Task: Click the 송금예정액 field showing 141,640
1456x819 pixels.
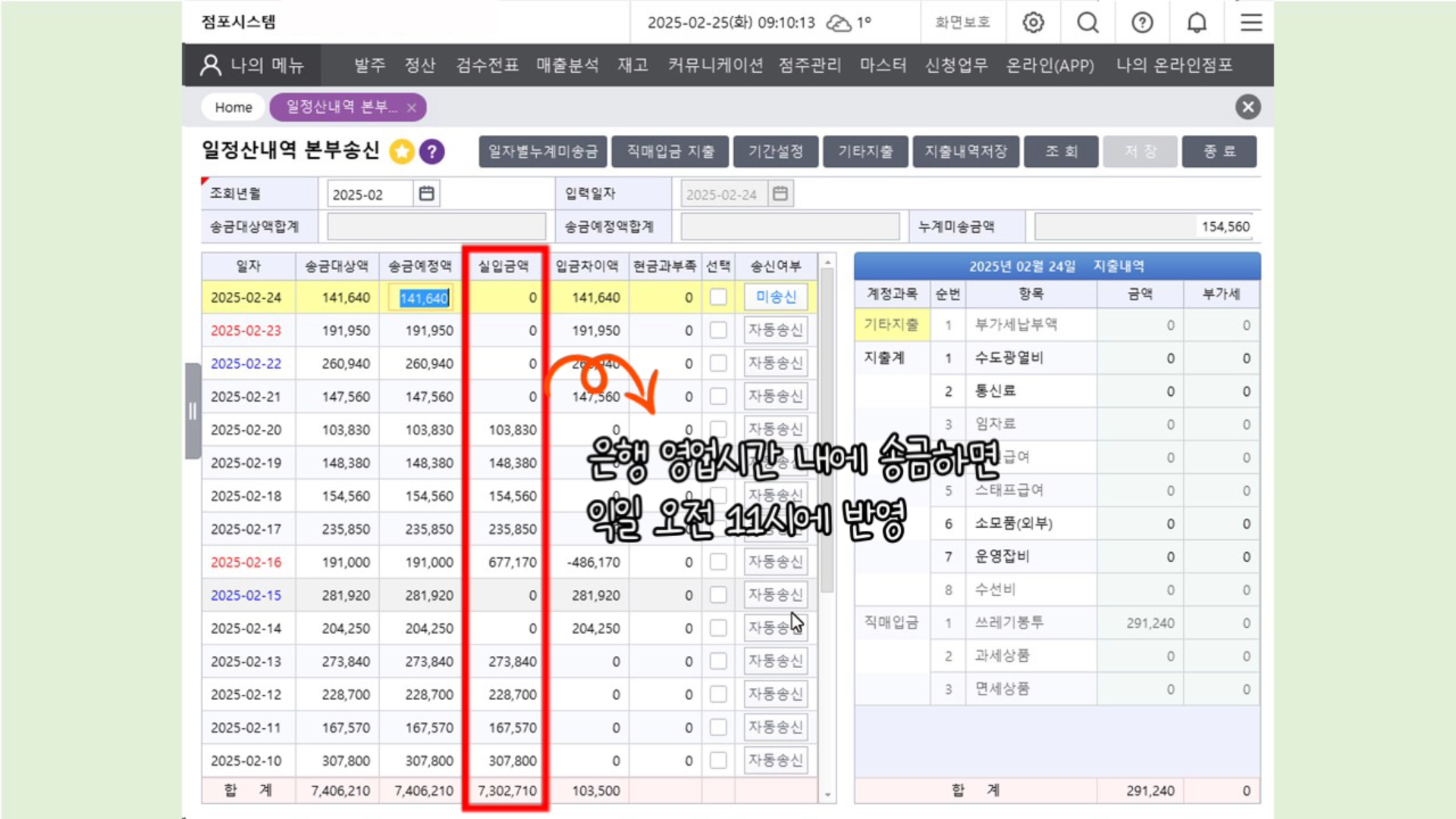Action: click(423, 298)
